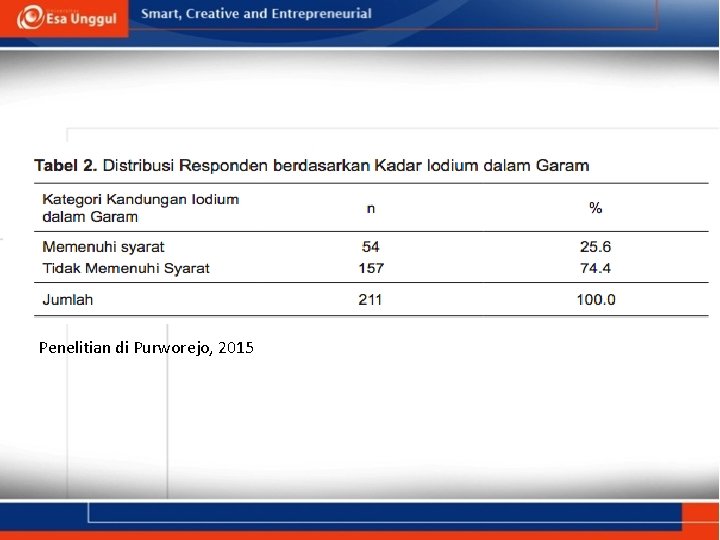Click the Penelitian di Purworejo, 2015 caption
This screenshot has height=540, width=720.
point(146,348)
